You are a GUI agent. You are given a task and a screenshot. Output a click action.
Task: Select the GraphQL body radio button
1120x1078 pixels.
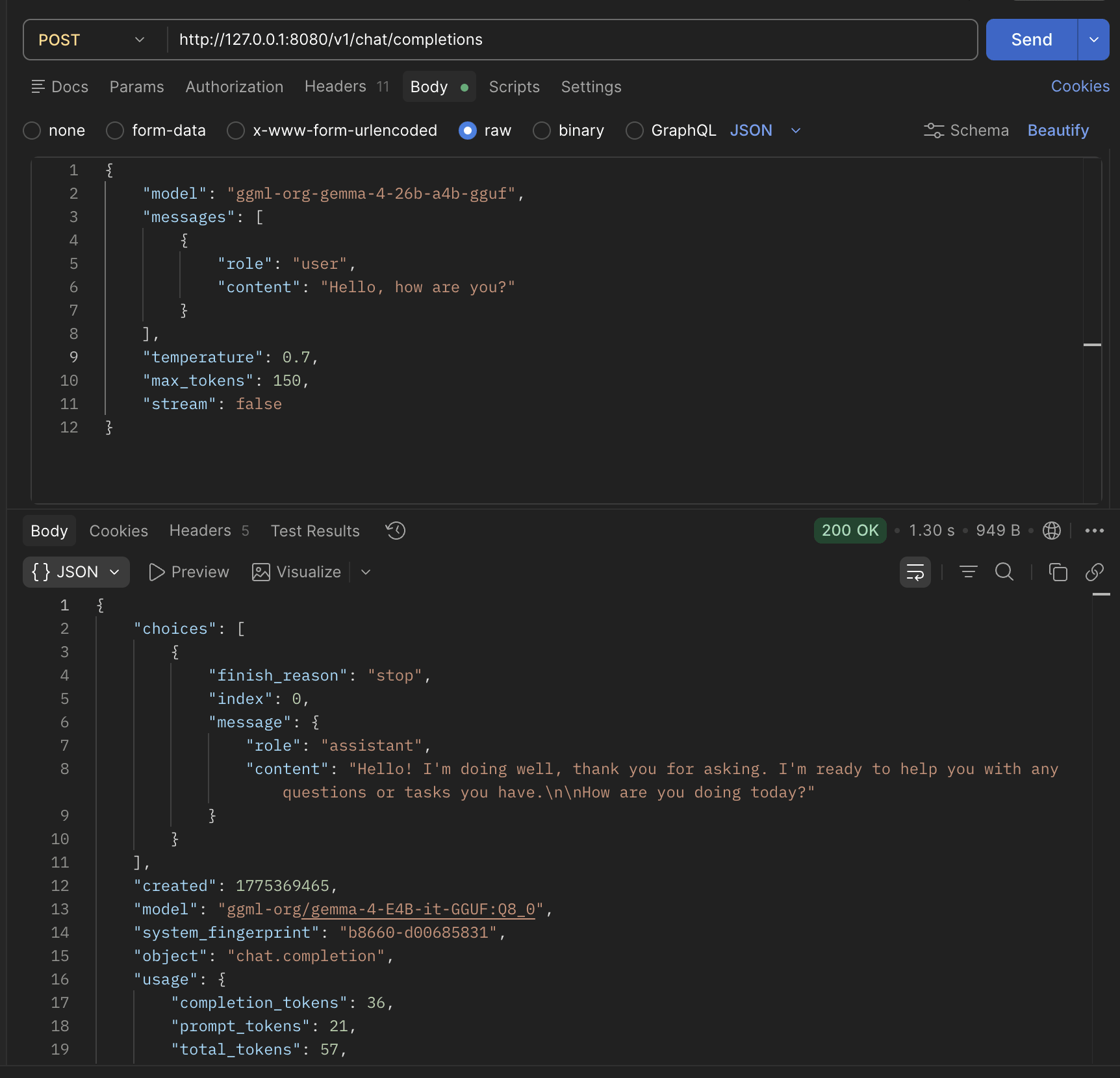point(634,131)
